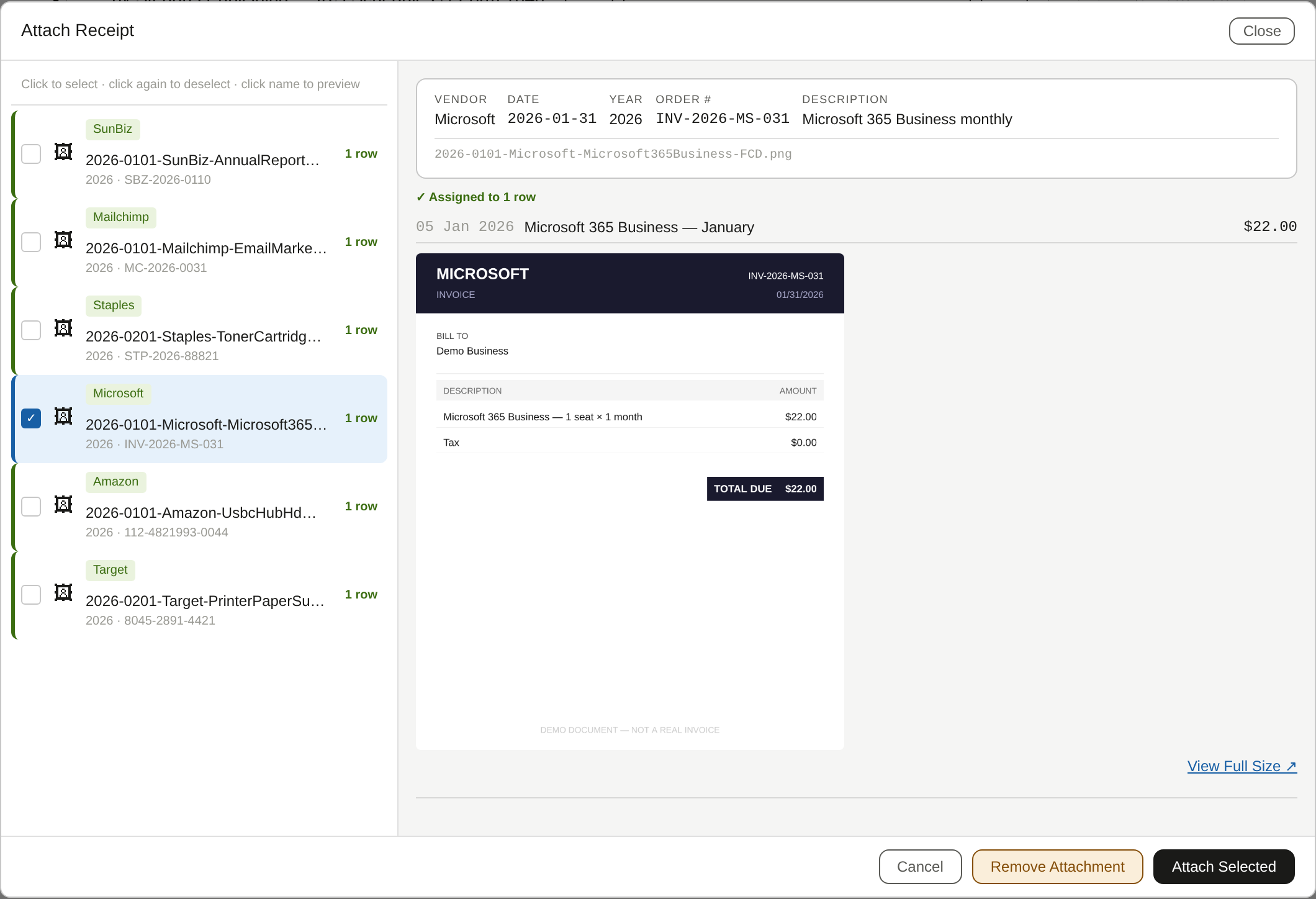1316x899 pixels.
Task: Uncheck the Microsoft receipt checkbox
Action: pyautogui.click(x=31, y=418)
